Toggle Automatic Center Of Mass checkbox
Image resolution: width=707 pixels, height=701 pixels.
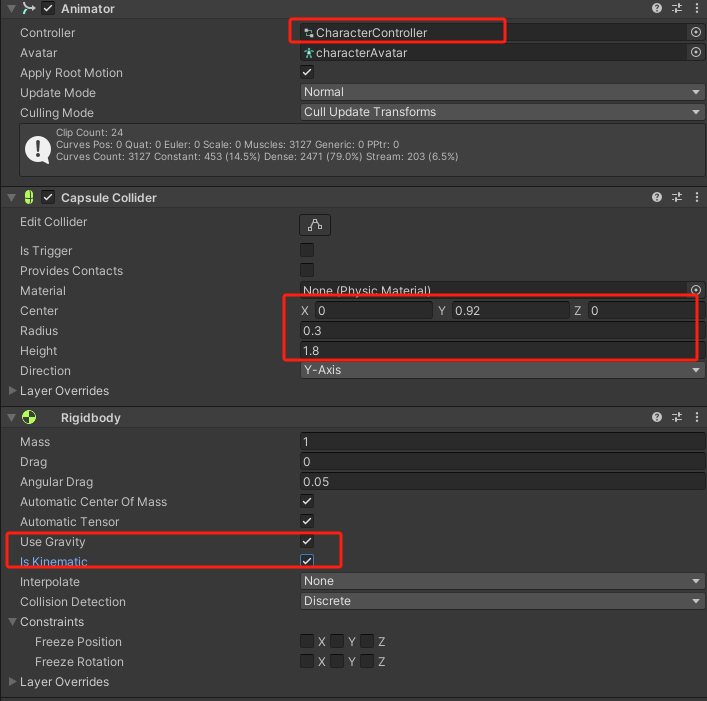(307, 501)
